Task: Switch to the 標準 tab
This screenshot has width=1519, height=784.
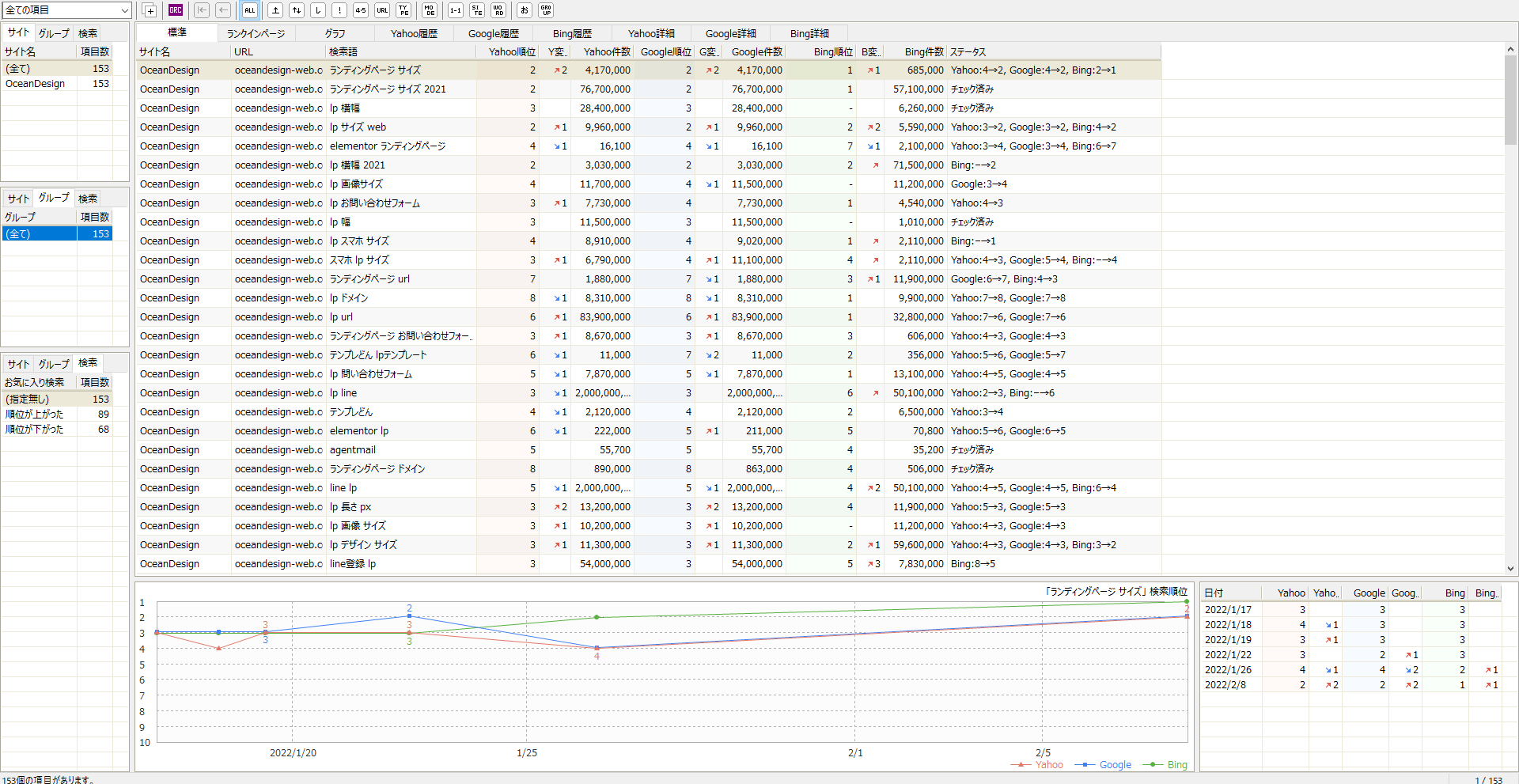Action: coord(177,32)
